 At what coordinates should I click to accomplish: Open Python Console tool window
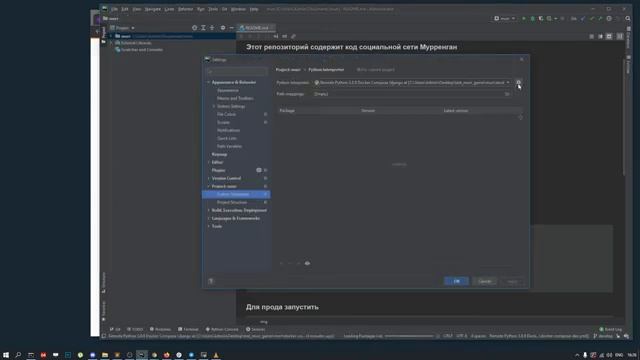[222, 329]
